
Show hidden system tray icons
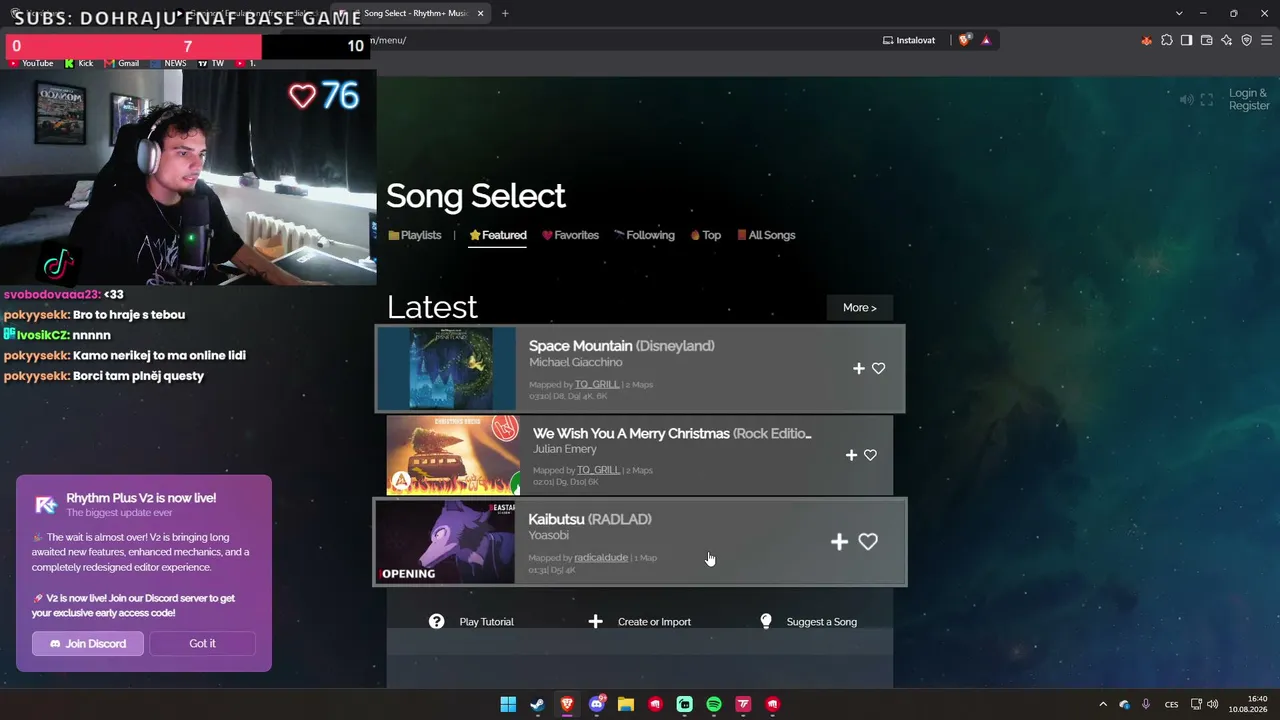pos(1103,704)
